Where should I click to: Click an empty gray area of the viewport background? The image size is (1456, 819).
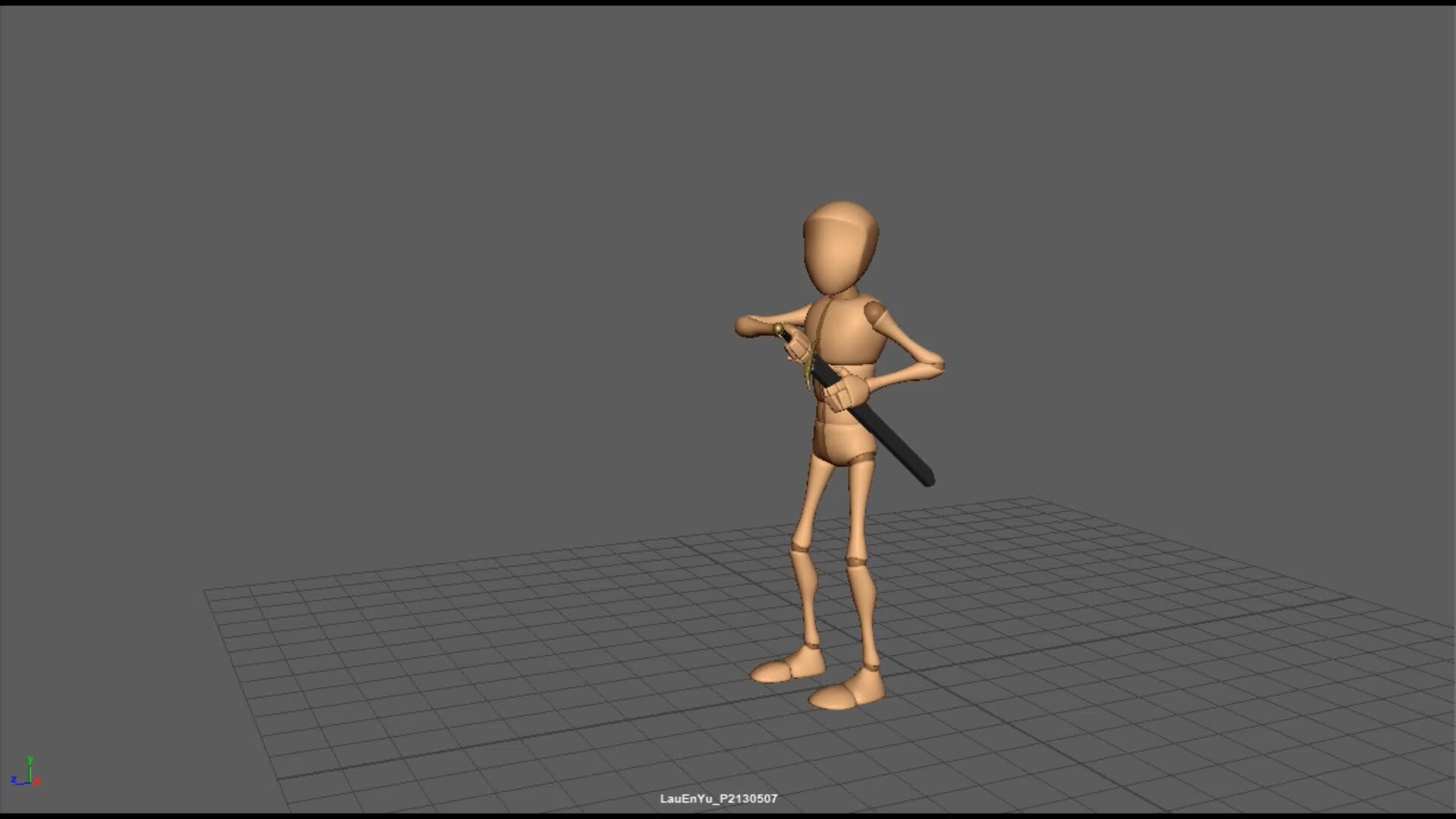coord(379,227)
